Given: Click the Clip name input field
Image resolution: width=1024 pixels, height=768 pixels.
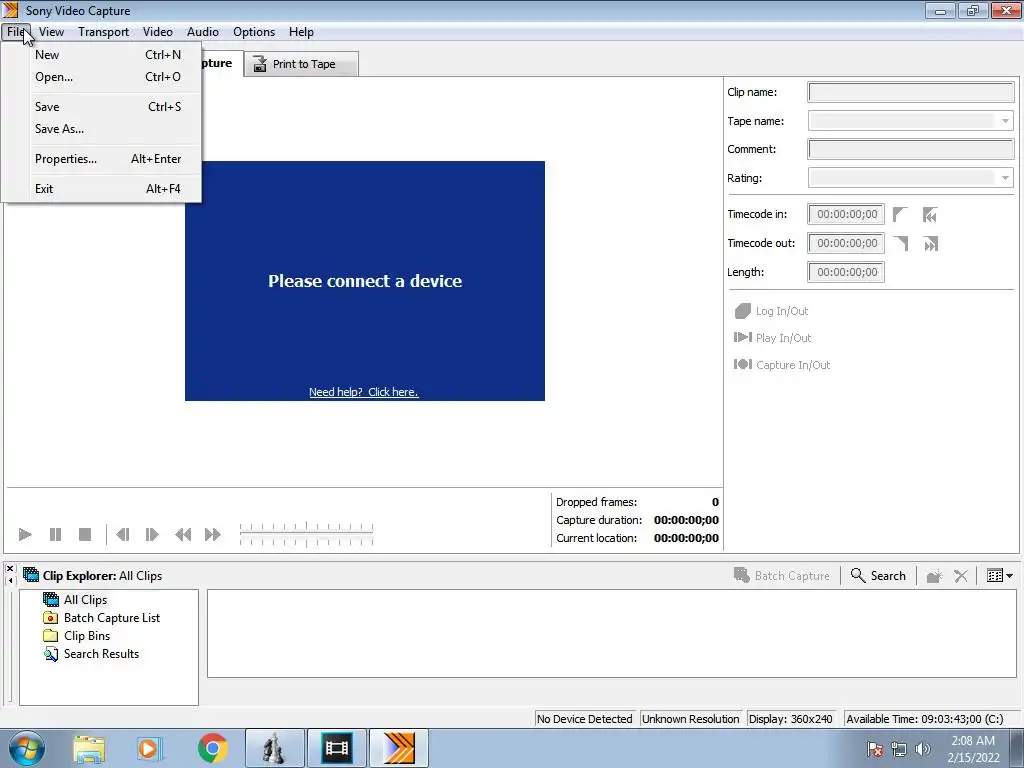Looking at the screenshot, I should pyautogui.click(x=911, y=92).
